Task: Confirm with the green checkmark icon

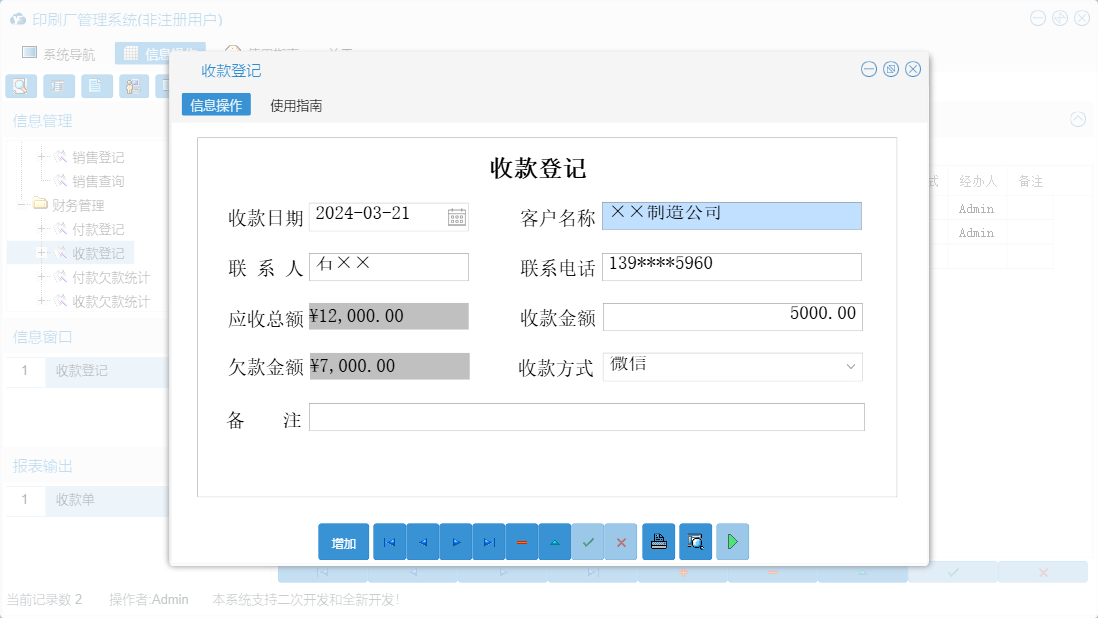Action: click(x=587, y=541)
